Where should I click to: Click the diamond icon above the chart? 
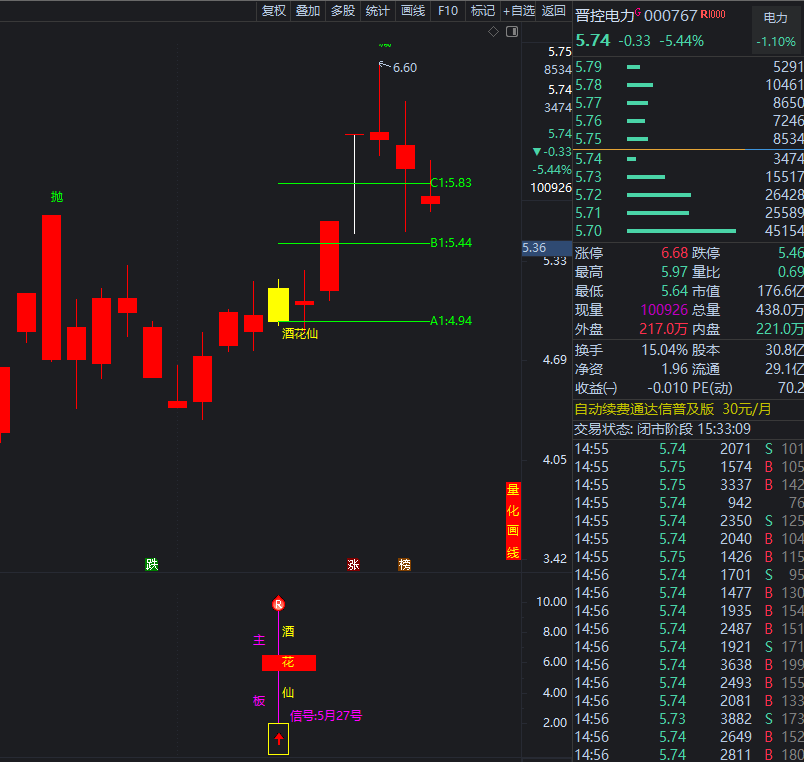pos(493,32)
